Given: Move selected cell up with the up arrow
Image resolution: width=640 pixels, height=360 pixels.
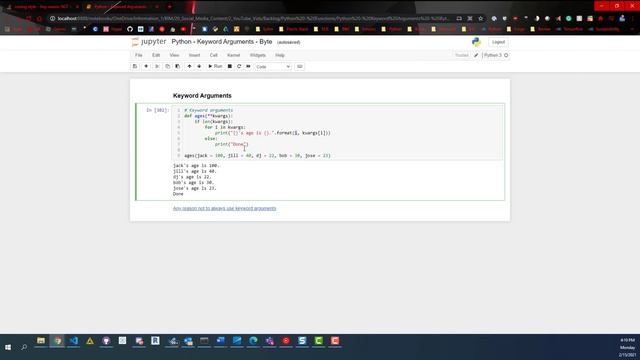Looking at the screenshot, I should click(189, 66).
